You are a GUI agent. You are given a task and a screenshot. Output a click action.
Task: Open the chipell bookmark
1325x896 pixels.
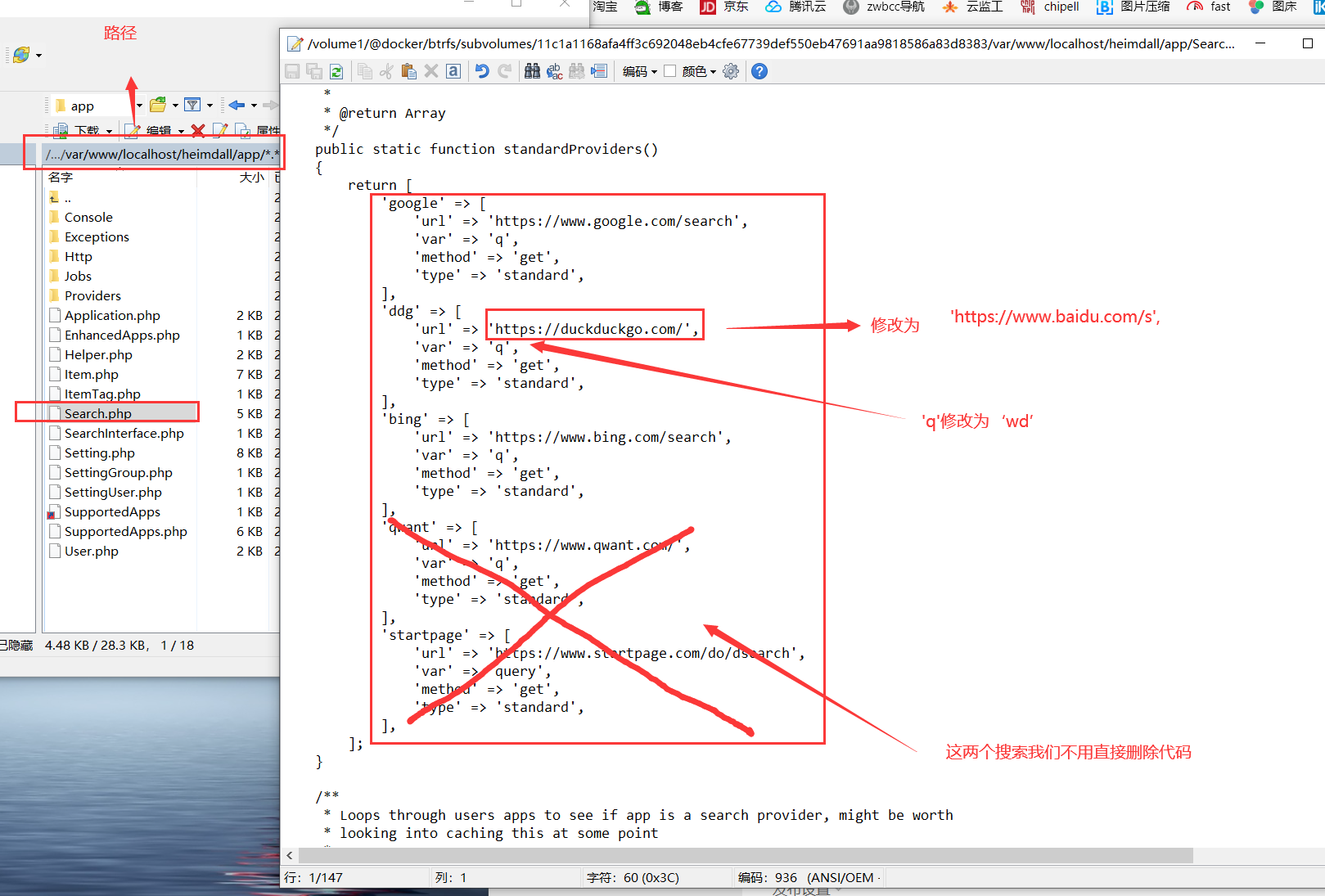(x=1050, y=7)
